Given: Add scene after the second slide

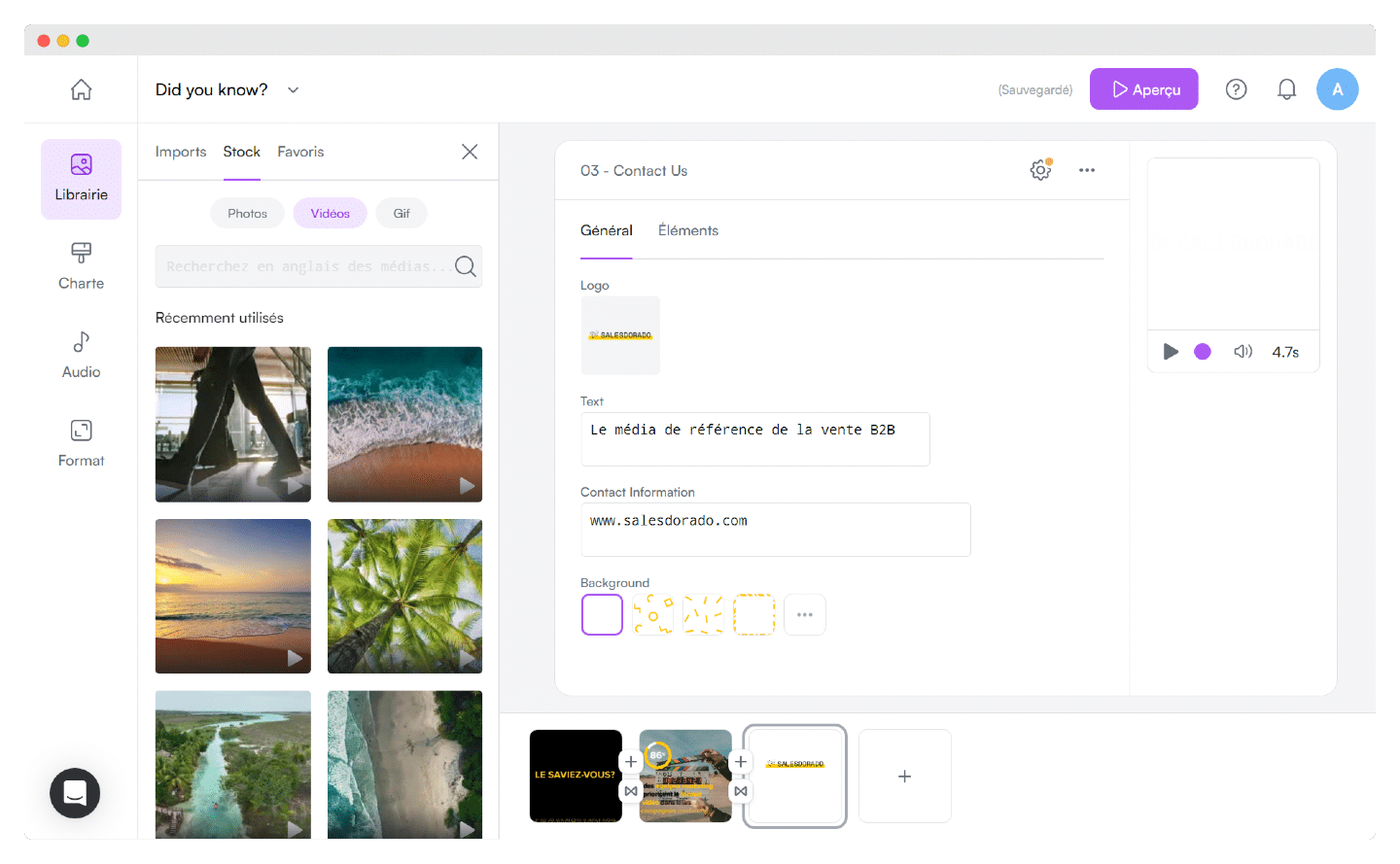Looking at the screenshot, I should 741,762.
